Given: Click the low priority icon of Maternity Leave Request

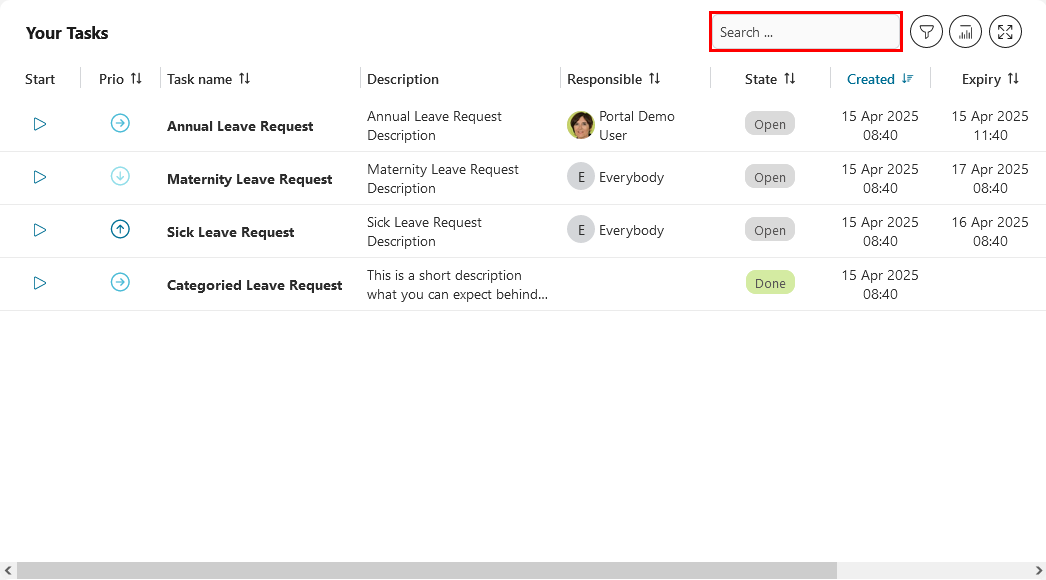Looking at the screenshot, I should coord(120,177).
